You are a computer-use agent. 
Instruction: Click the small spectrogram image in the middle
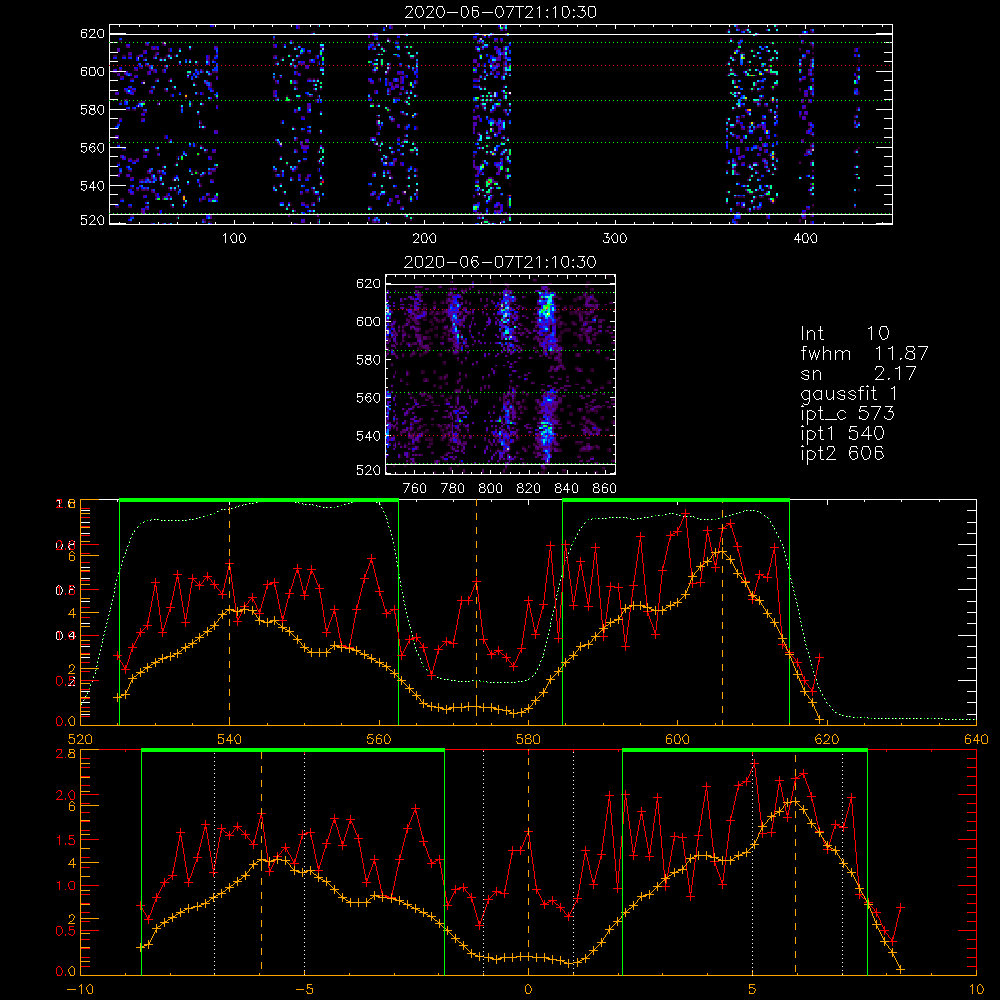(x=501, y=374)
